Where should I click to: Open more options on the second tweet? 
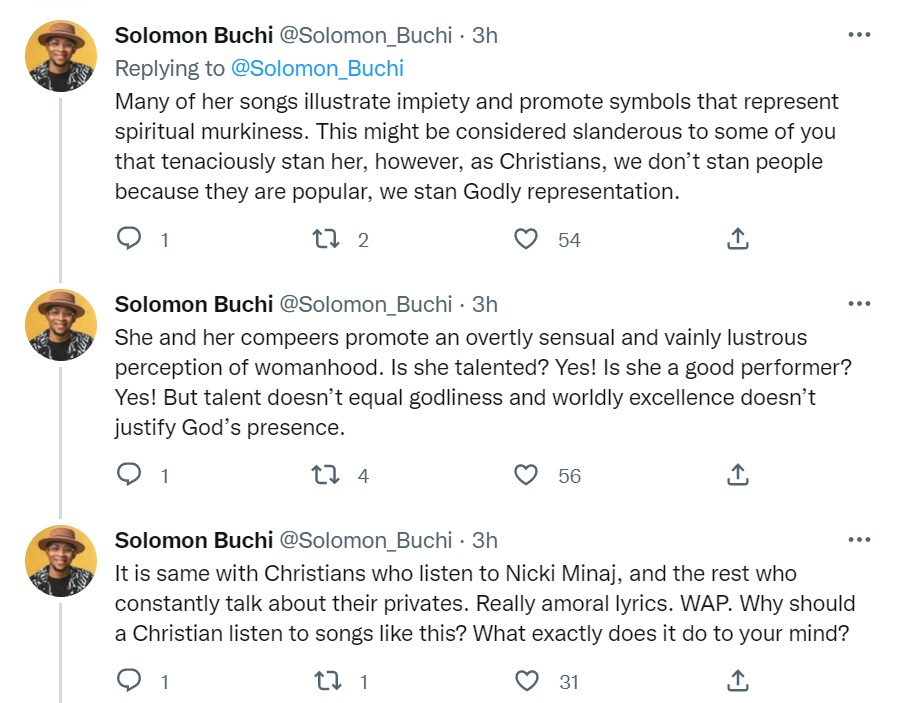click(859, 303)
